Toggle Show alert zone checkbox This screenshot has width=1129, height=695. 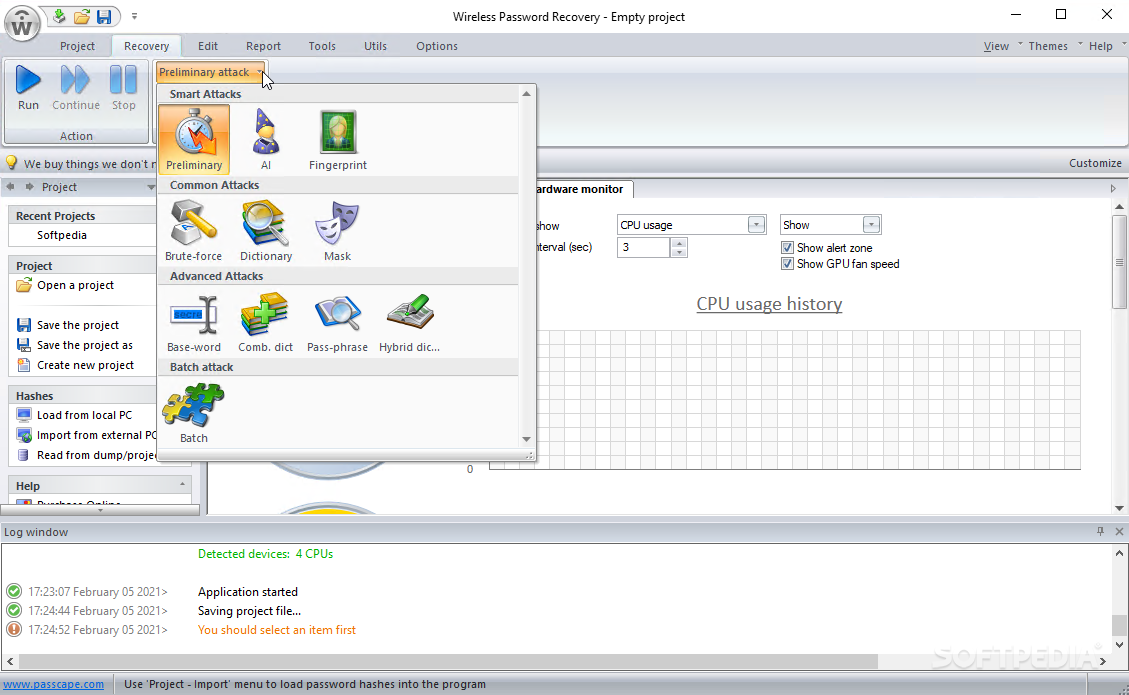(787, 248)
